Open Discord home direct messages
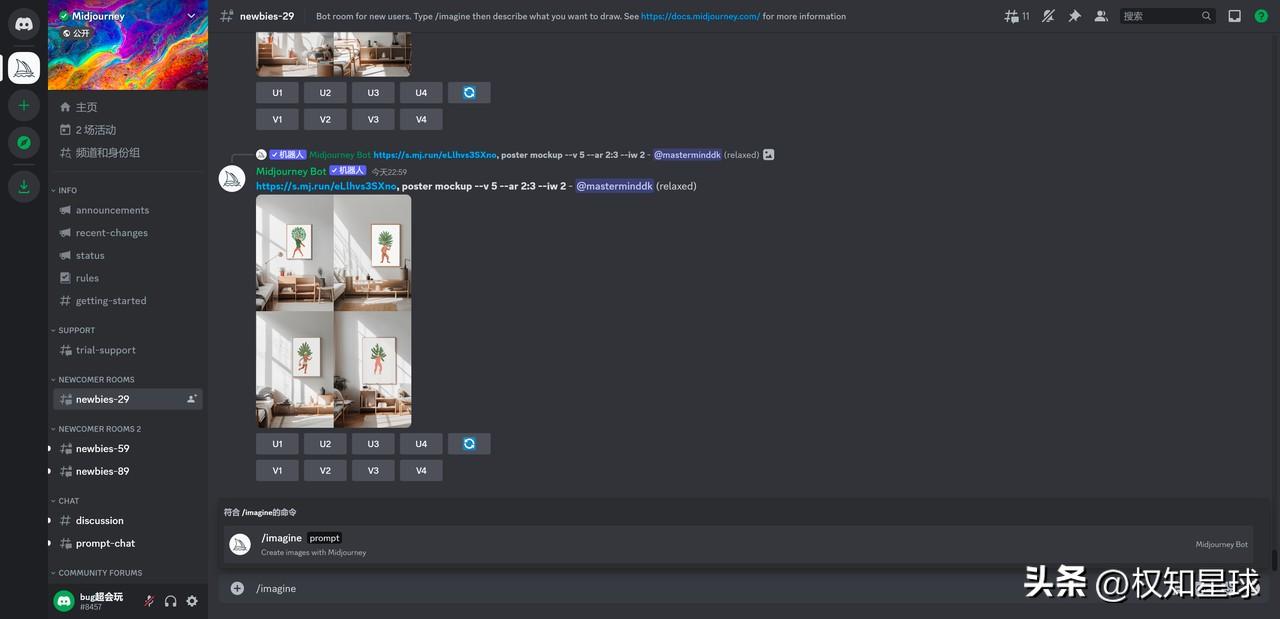This screenshot has height=619, width=1280. point(24,23)
